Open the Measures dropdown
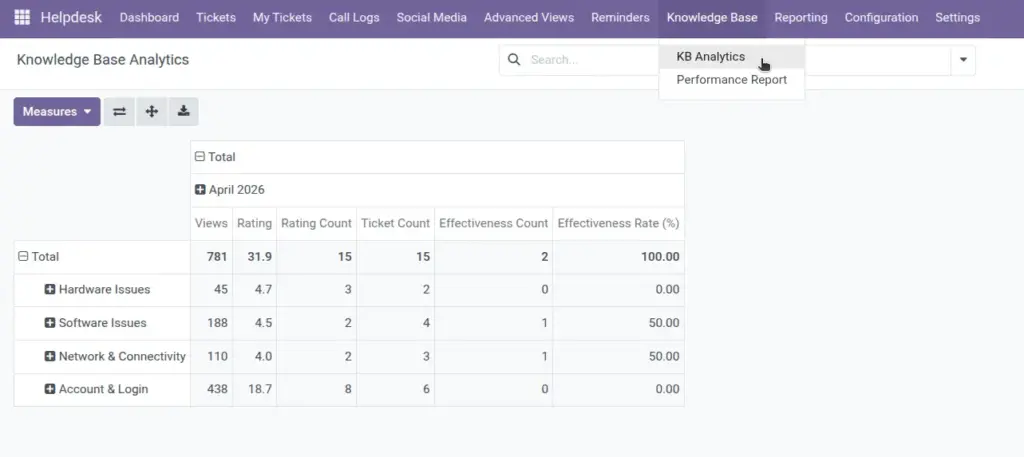This screenshot has width=1024, height=457. click(57, 112)
